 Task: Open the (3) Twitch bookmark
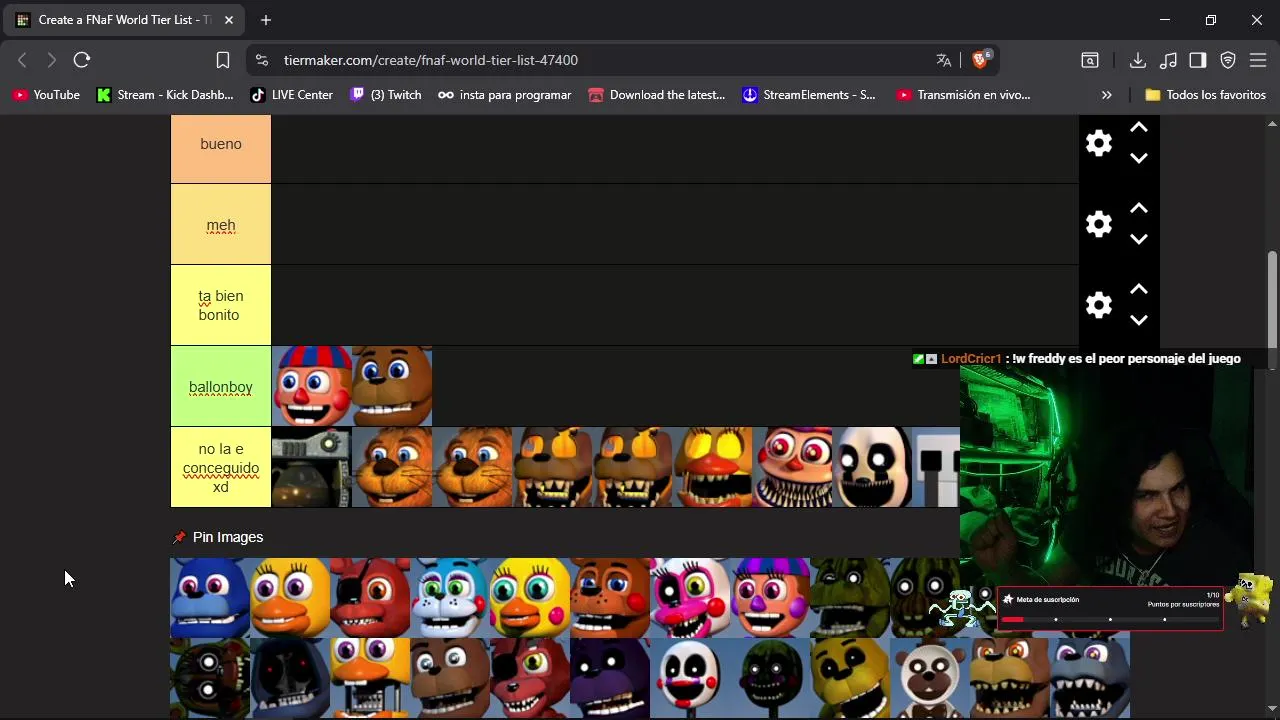click(386, 95)
